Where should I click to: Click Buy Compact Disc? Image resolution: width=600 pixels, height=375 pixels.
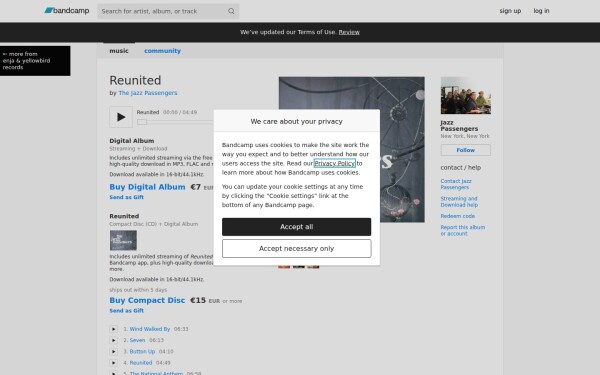click(147, 300)
